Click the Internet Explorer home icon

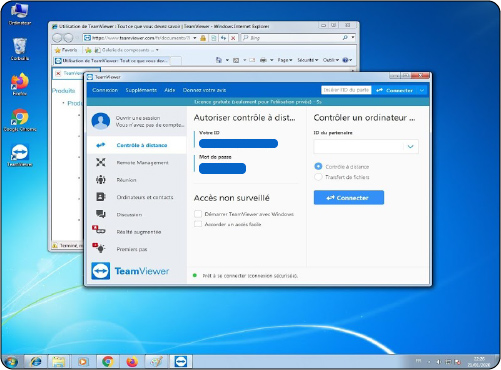pyautogui.click(x=219, y=60)
